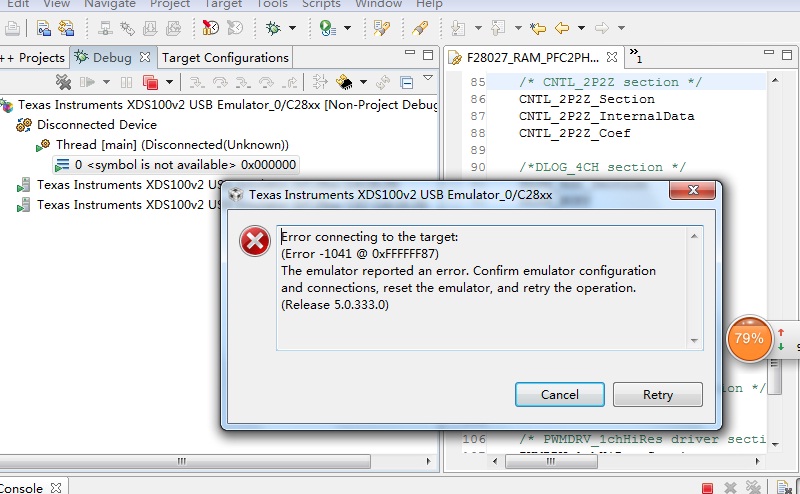Click the Previous Annotation icon
Viewport: 800px width, 494px height.
point(498,28)
